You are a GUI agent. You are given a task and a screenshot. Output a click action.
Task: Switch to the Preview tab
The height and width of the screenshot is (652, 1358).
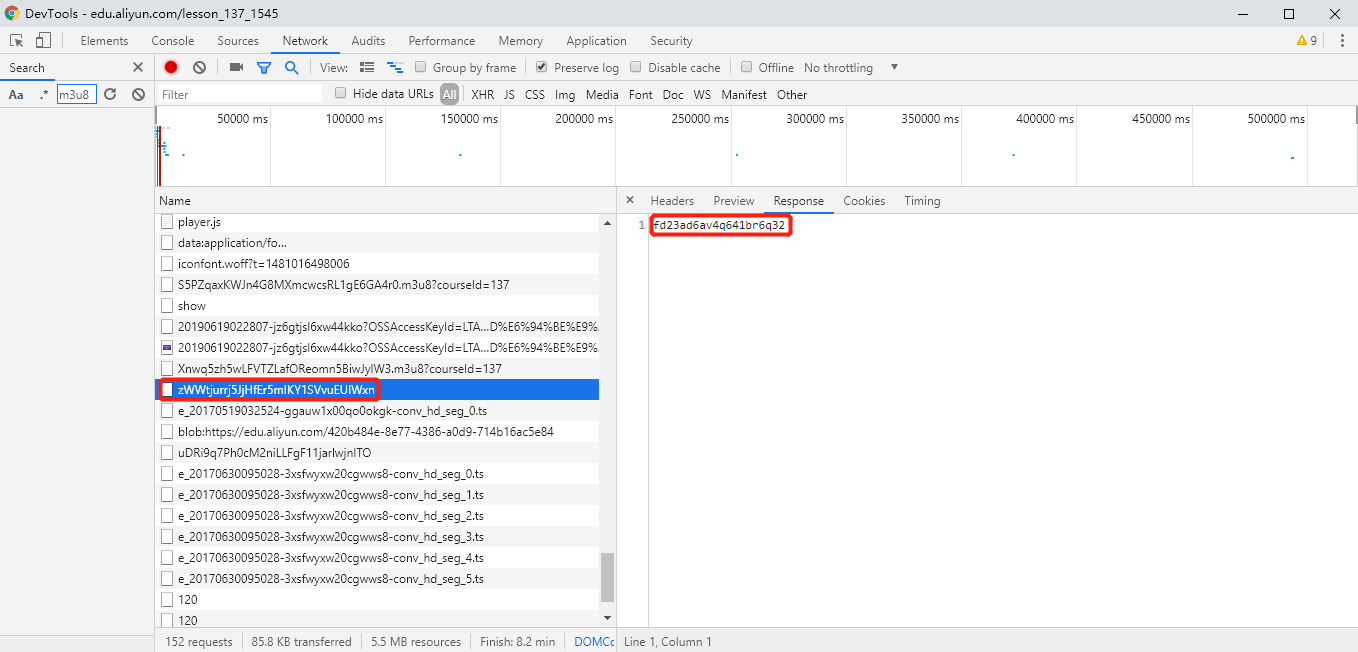pos(734,200)
